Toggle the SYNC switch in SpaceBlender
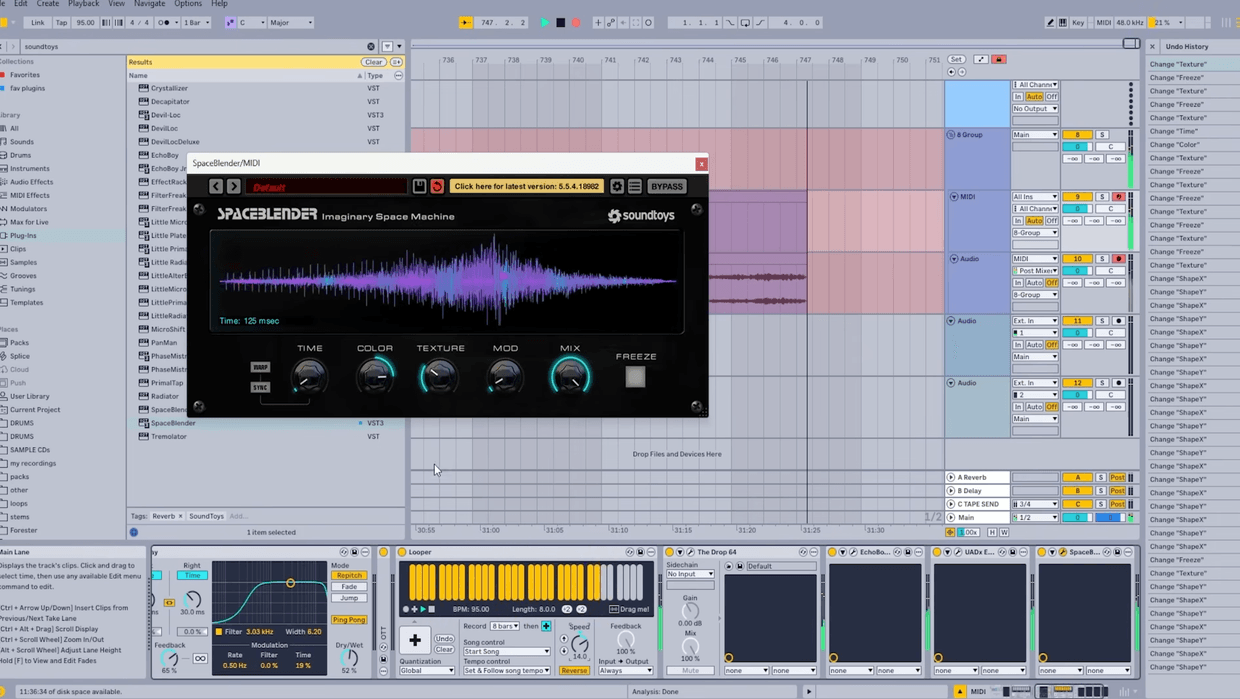Screen dimensions: 1240x699 260,387
